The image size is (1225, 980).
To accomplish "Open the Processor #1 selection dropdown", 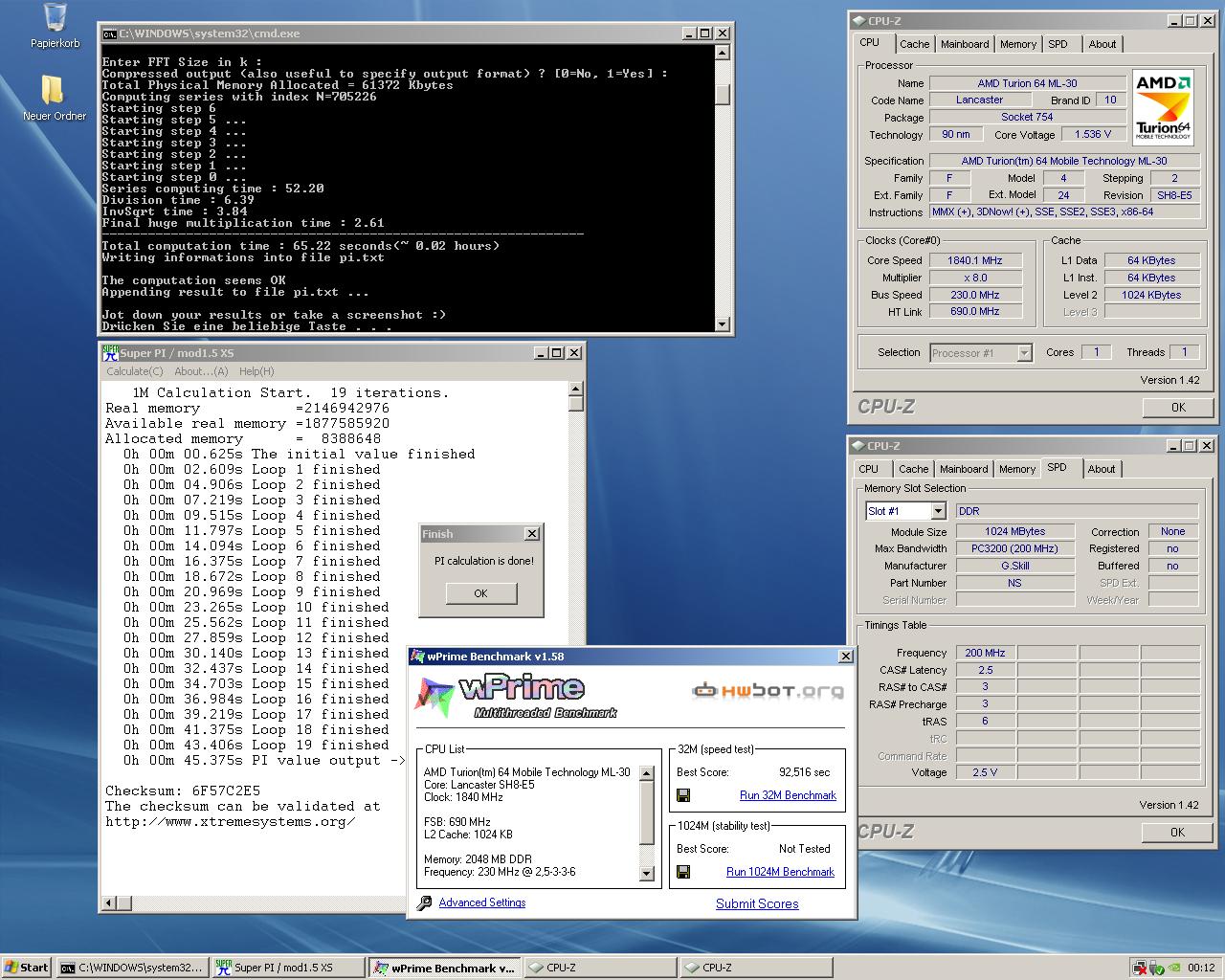I will (x=1024, y=353).
